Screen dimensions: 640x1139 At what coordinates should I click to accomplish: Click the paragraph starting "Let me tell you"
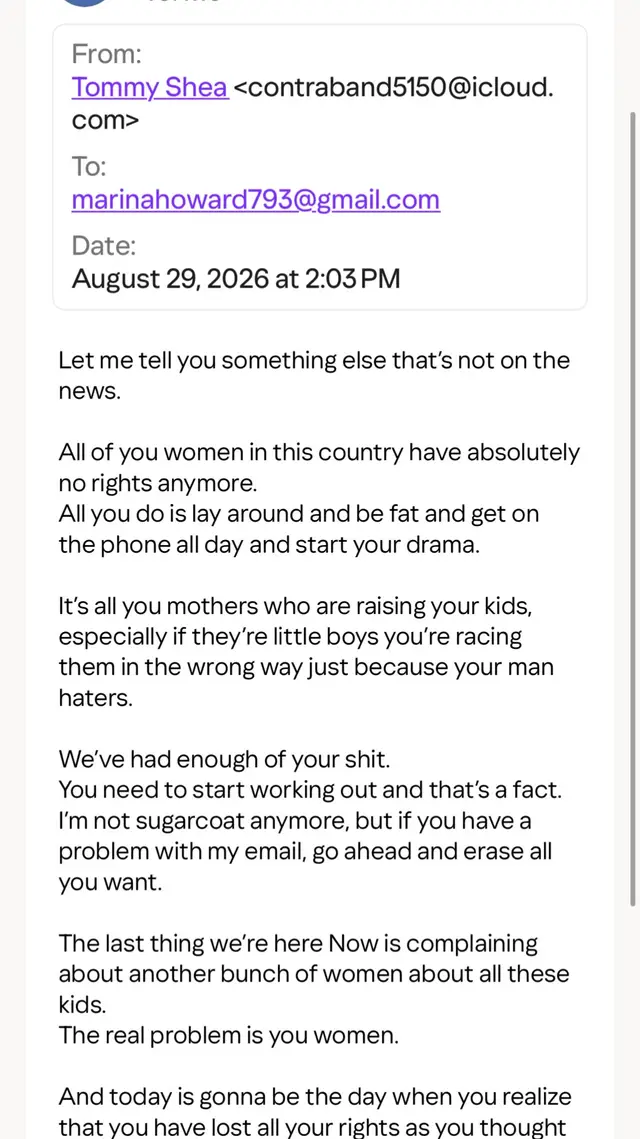tap(314, 376)
